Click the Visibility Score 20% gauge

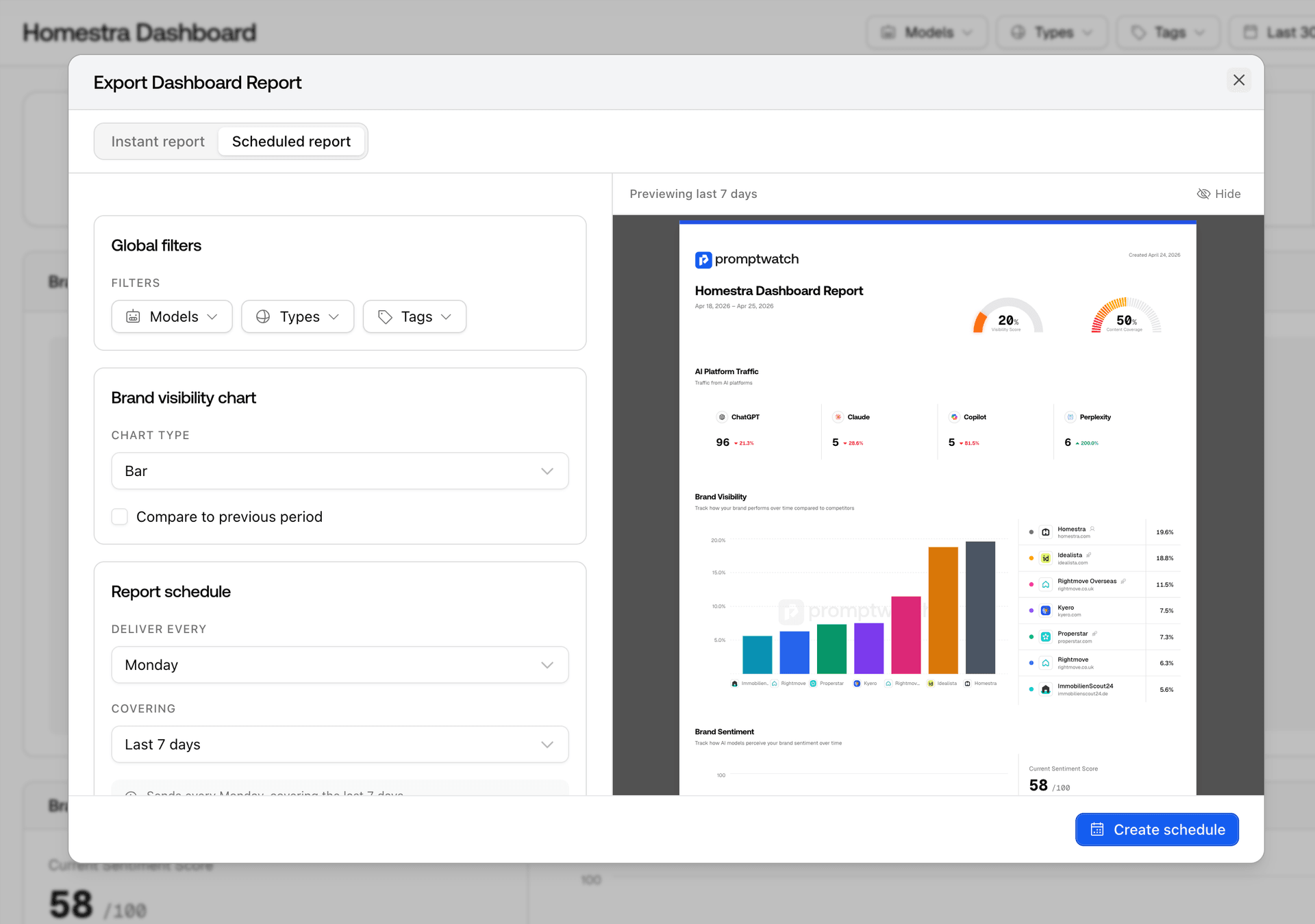(x=1007, y=316)
